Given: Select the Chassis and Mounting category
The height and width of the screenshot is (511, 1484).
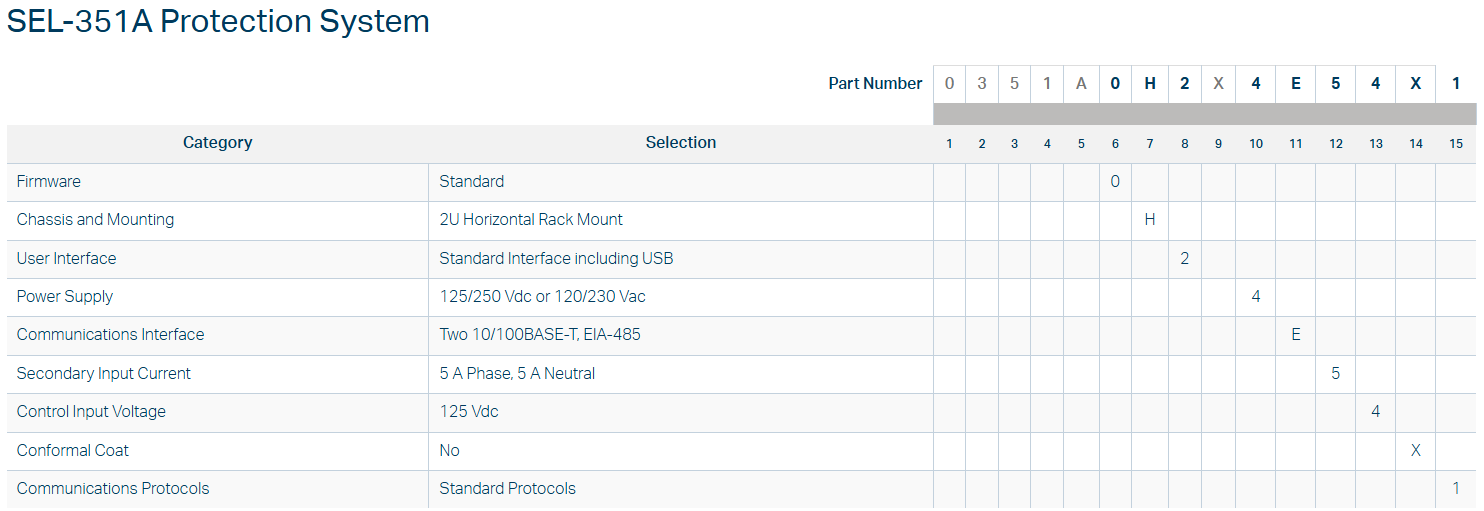Looking at the screenshot, I should [95, 220].
